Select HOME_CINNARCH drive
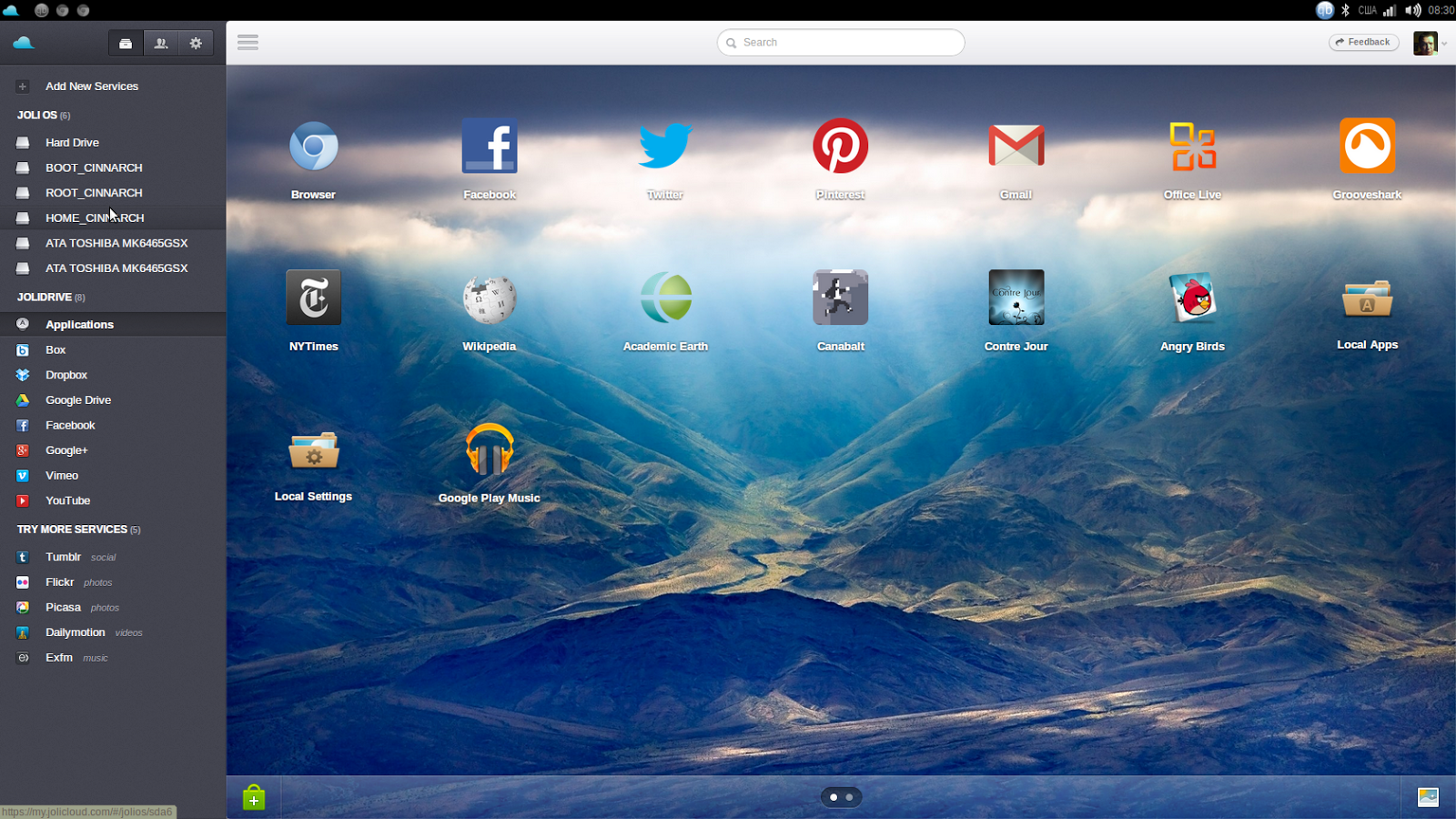 (x=113, y=218)
